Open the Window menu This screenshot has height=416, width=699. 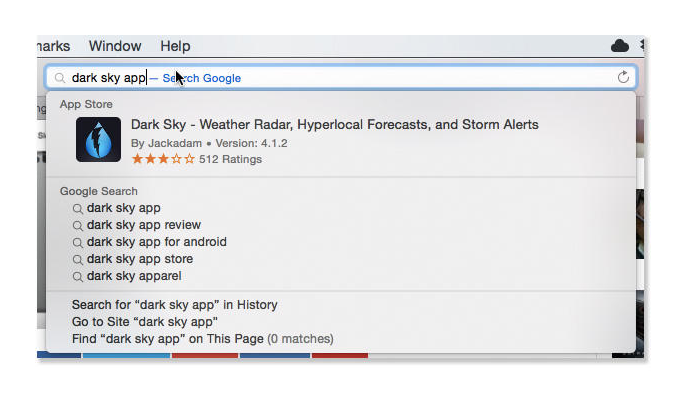(115, 46)
